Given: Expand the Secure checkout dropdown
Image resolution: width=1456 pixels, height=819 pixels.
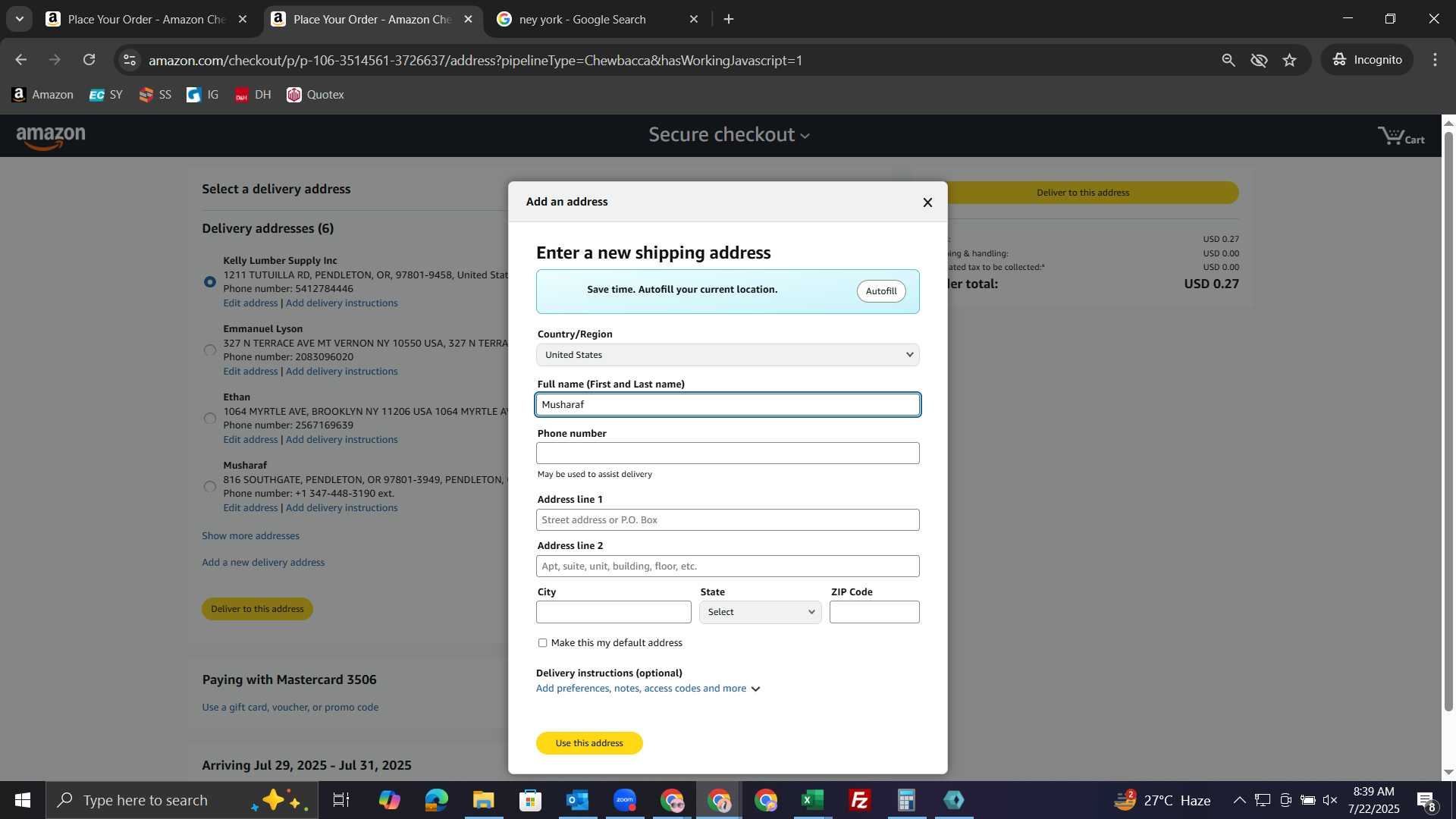Looking at the screenshot, I should tap(729, 135).
